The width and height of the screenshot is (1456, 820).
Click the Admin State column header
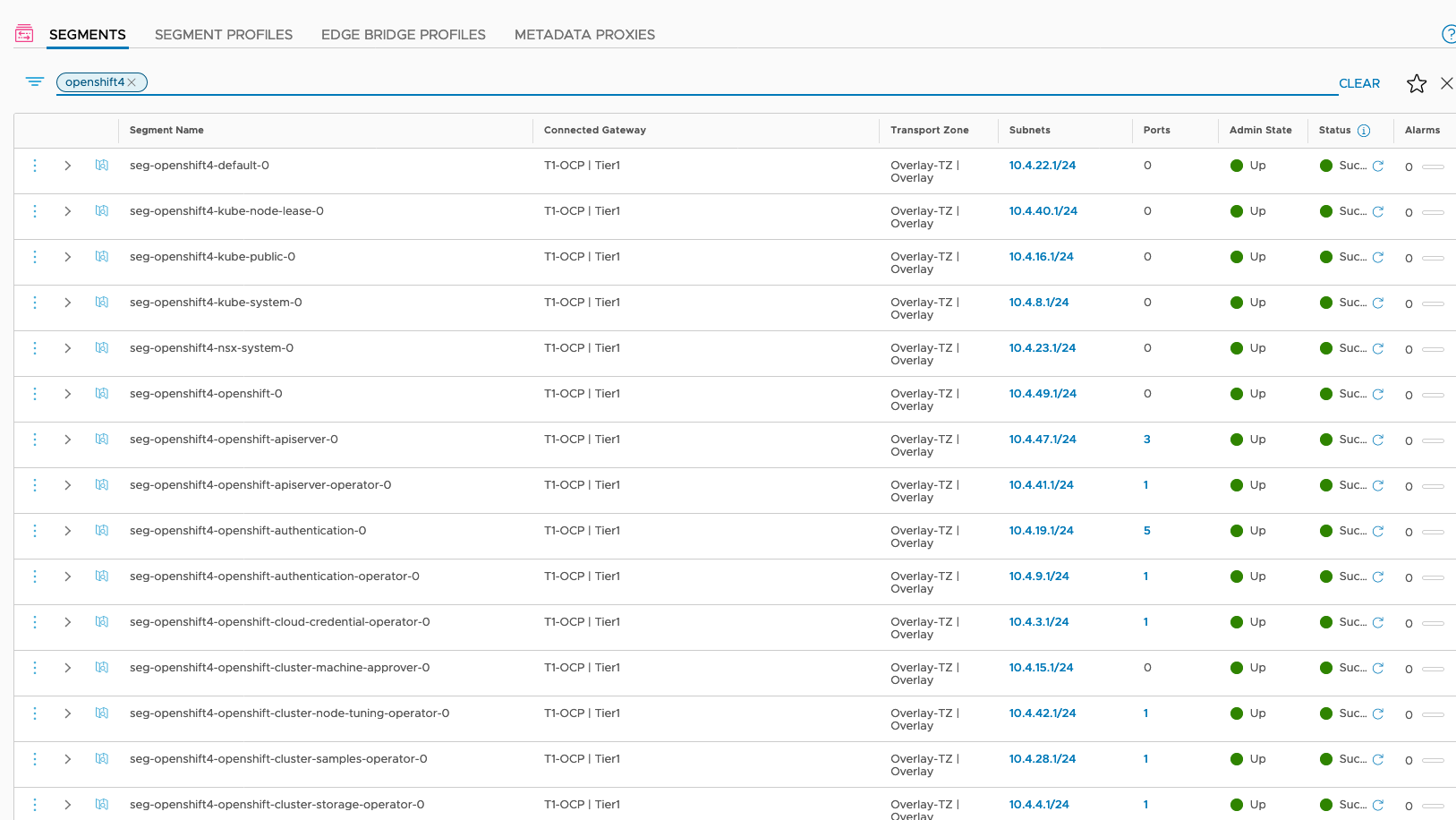pos(1261,131)
